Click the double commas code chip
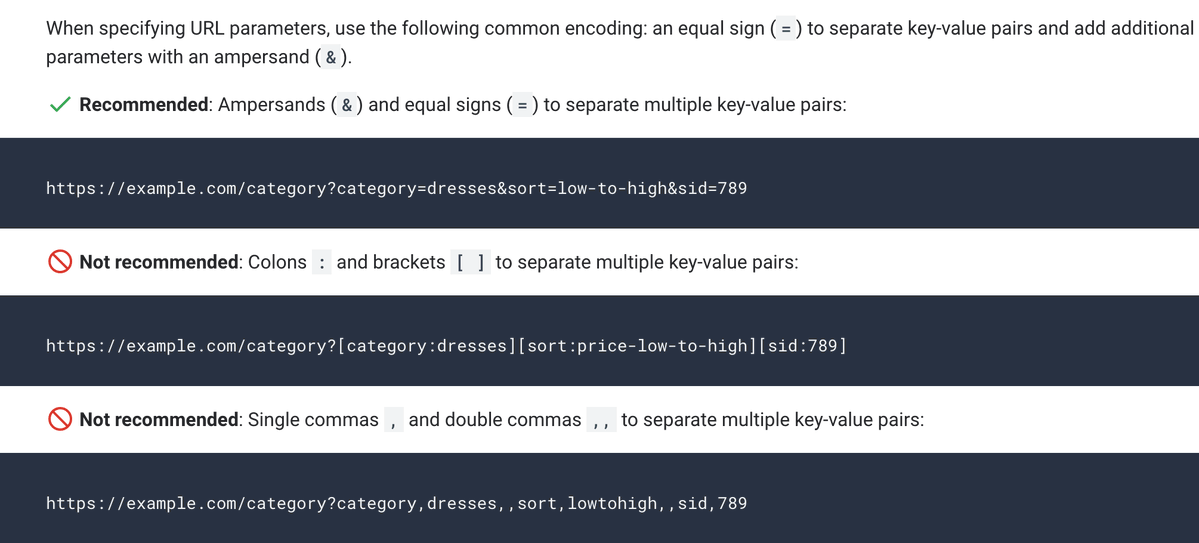 point(601,420)
